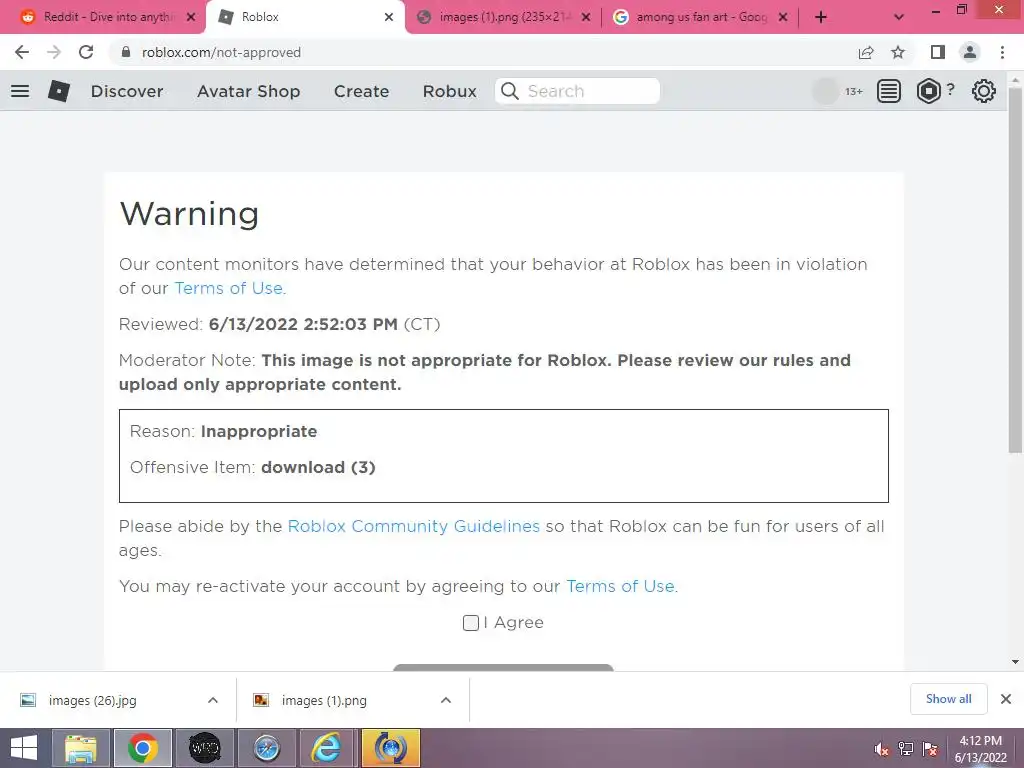Click the page vertical scrollbar thumb
The image size is (1024, 768).
pyautogui.click(x=1015, y=269)
